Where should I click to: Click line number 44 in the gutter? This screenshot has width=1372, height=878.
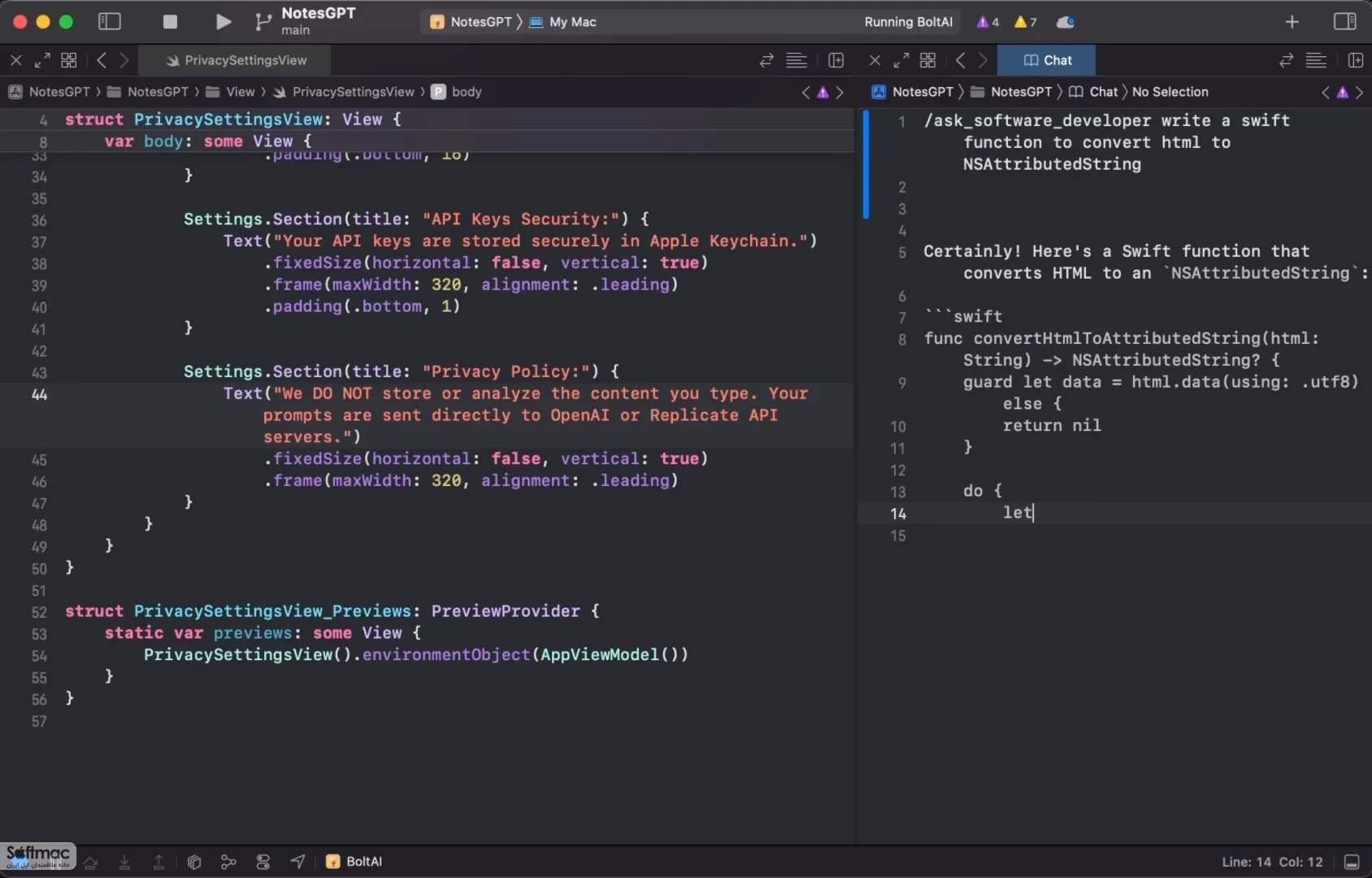pyautogui.click(x=39, y=394)
